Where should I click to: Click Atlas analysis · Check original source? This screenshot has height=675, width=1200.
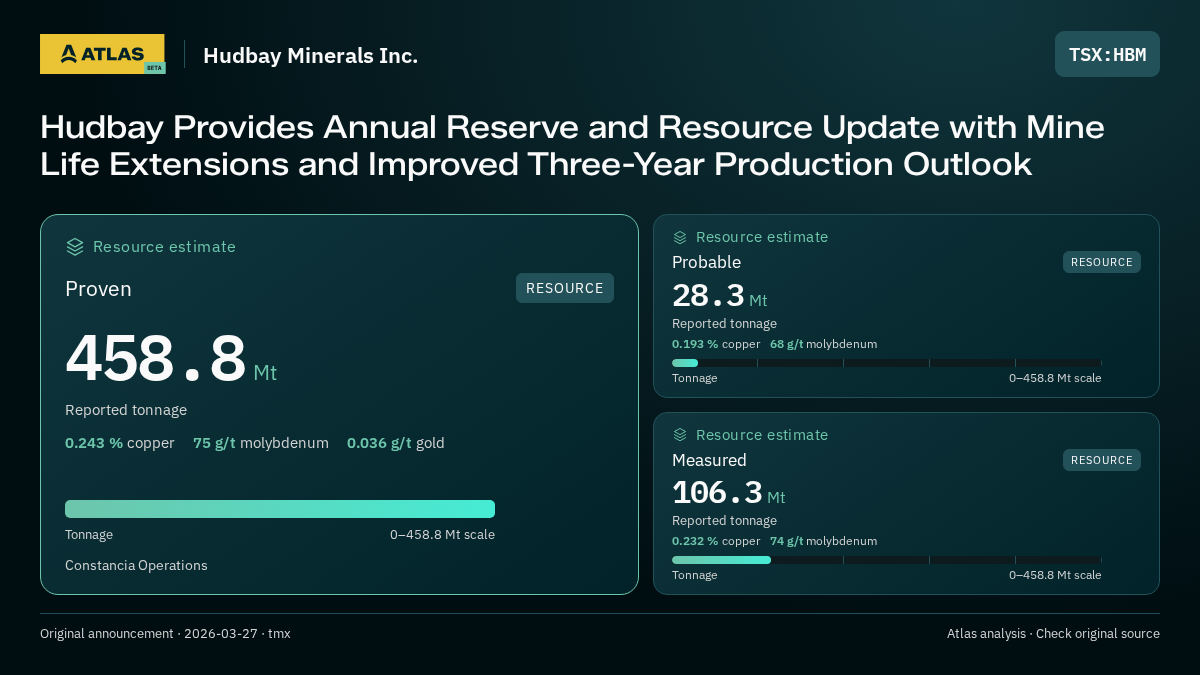(x=1053, y=634)
